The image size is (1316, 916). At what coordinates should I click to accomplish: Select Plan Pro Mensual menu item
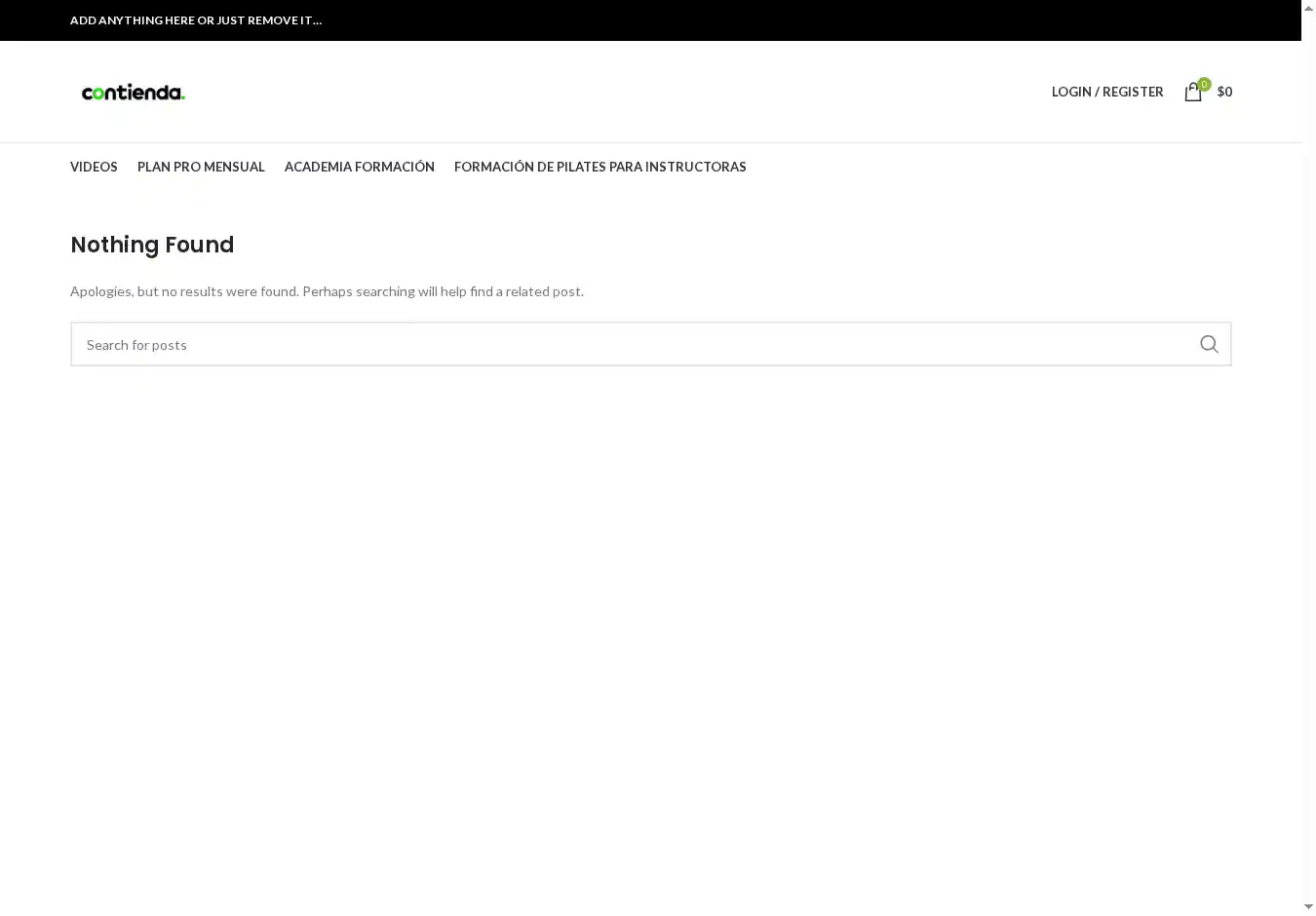[x=201, y=167]
